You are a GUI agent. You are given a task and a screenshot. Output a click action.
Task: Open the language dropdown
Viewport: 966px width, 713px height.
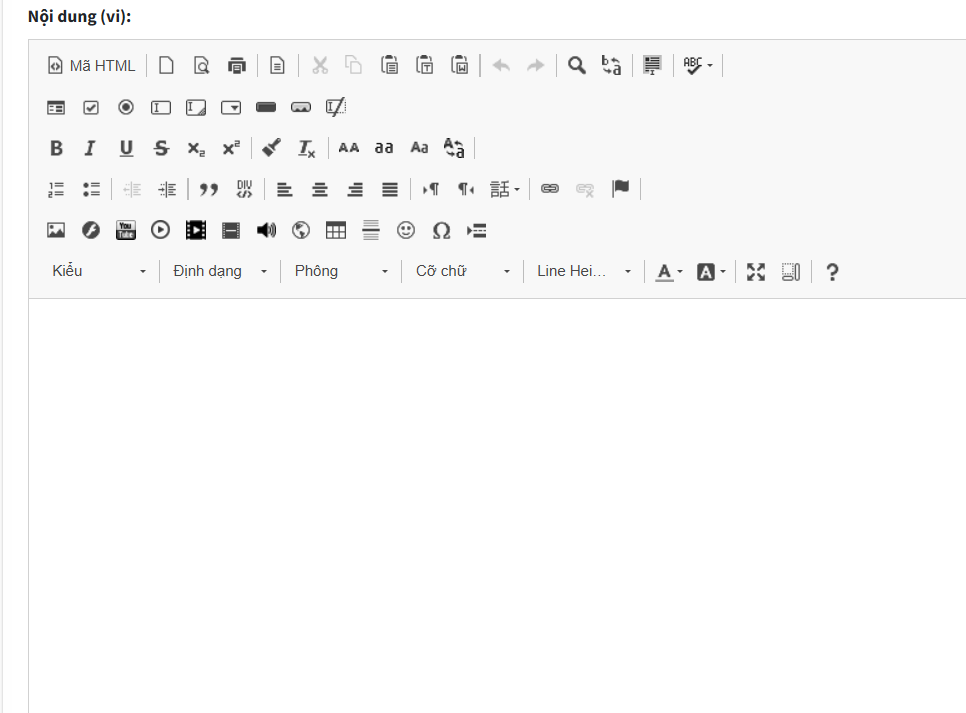505,189
